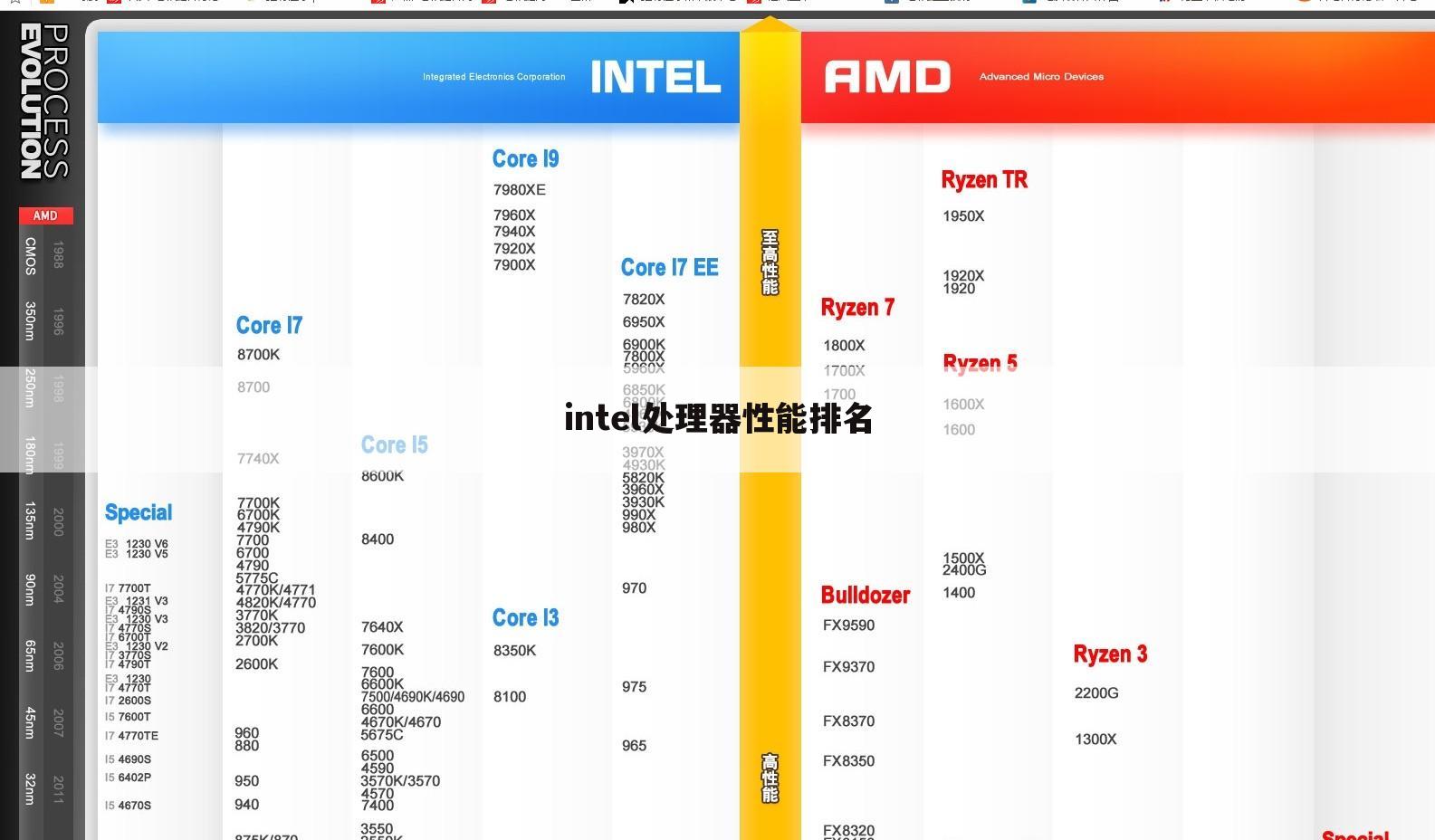The image size is (1435, 840).
Task: Select the 965 entry under Core I7 EE
Action: [x=634, y=746]
